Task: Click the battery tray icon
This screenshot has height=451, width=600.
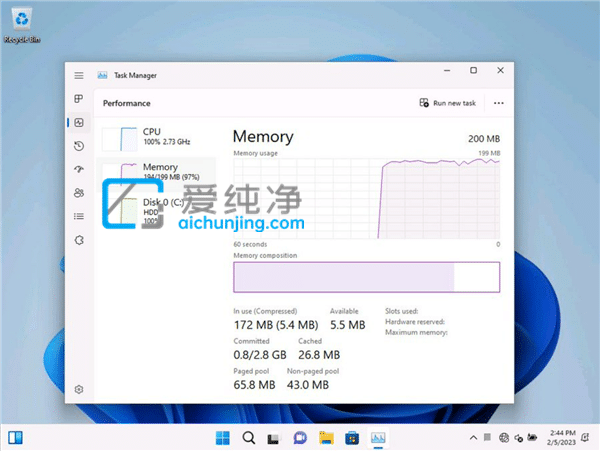Action: 532,437
